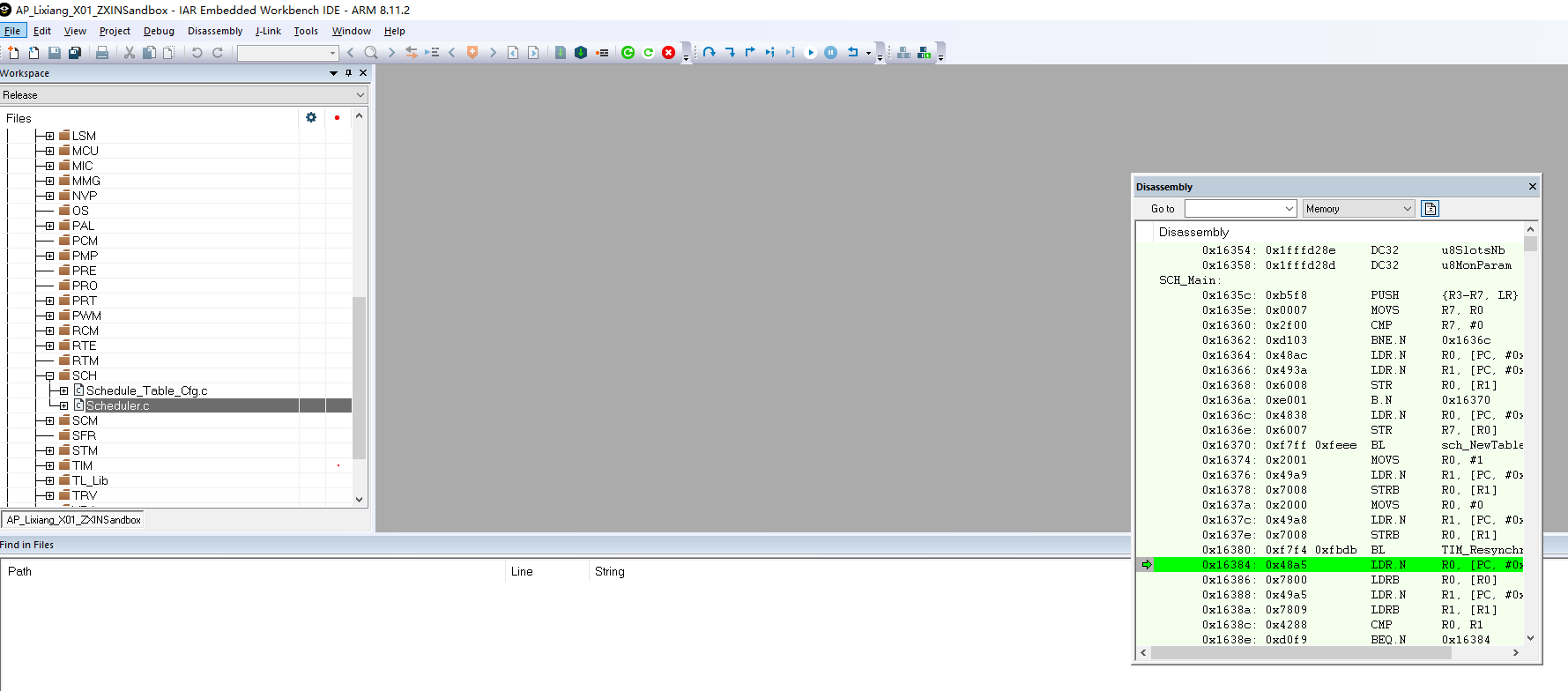The image size is (1568, 691).
Task: Click the Run to Cursor icon
Action: tap(791, 53)
